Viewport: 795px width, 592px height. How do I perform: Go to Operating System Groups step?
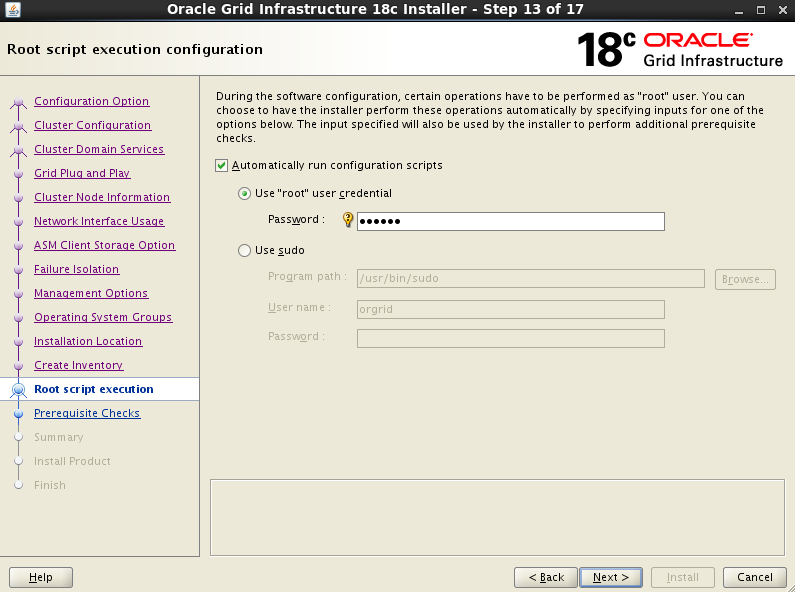coord(103,317)
